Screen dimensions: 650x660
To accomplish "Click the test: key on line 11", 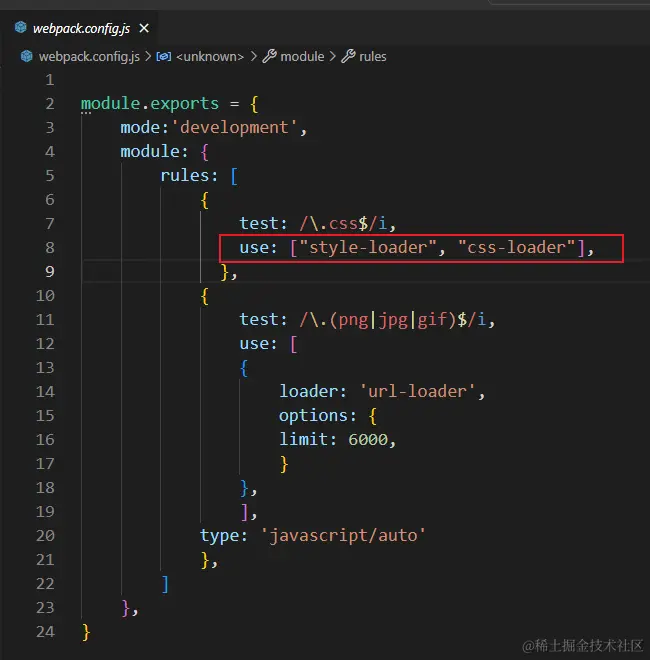I will 263,320.
